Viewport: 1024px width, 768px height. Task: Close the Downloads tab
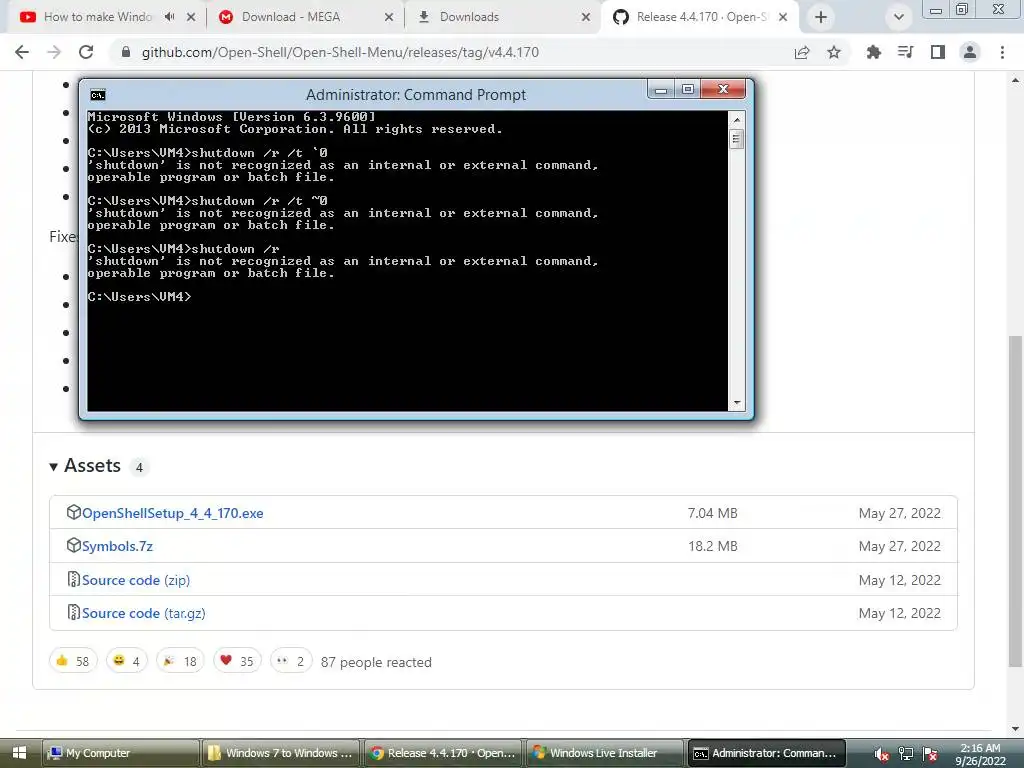click(586, 17)
